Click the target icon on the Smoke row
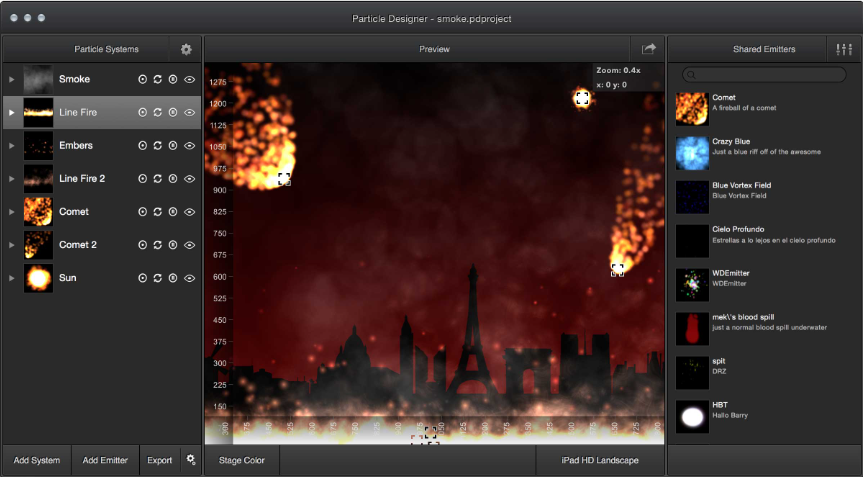 (x=143, y=79)
